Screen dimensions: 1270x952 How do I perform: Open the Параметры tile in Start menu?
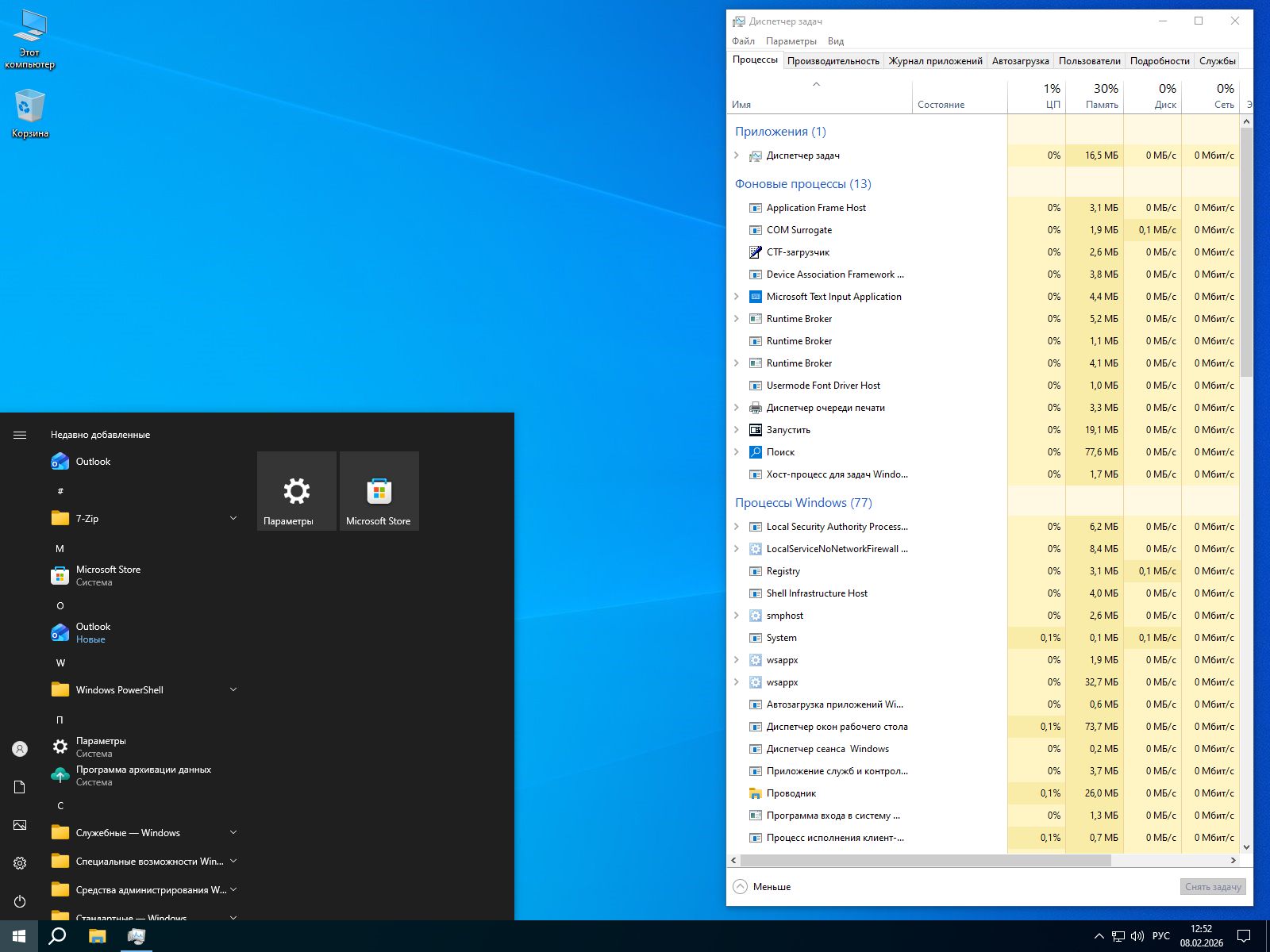tap(296, 491)
